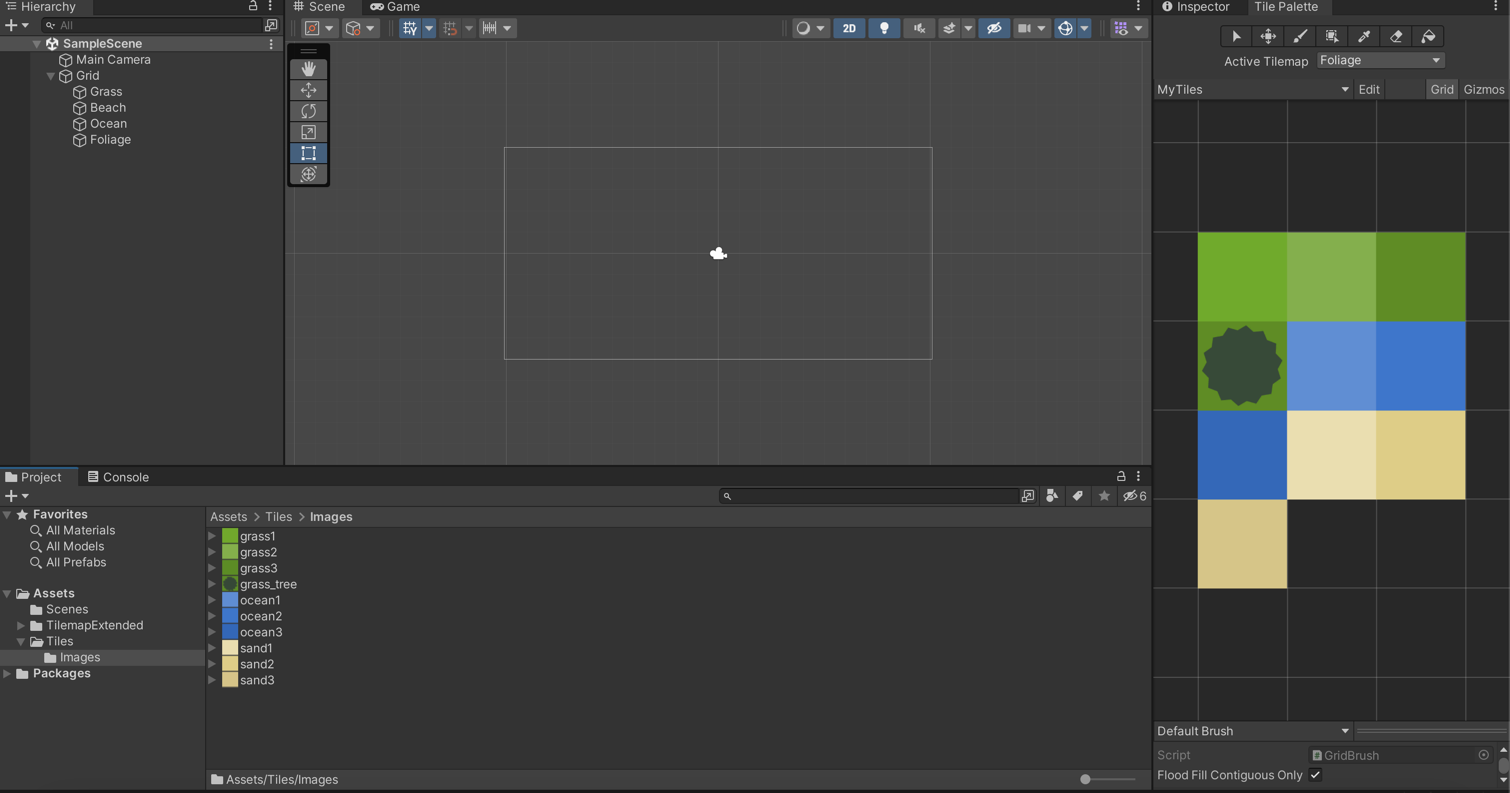Uncheck Flood Fill Contiguous Only

1315,775
